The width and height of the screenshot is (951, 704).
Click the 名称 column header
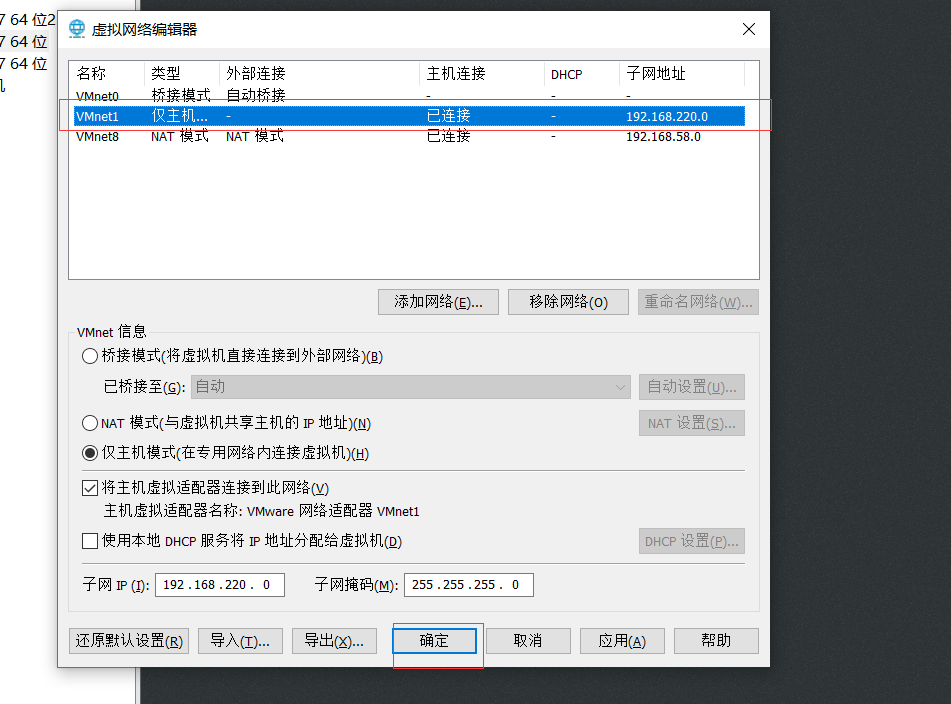point(107,73)
